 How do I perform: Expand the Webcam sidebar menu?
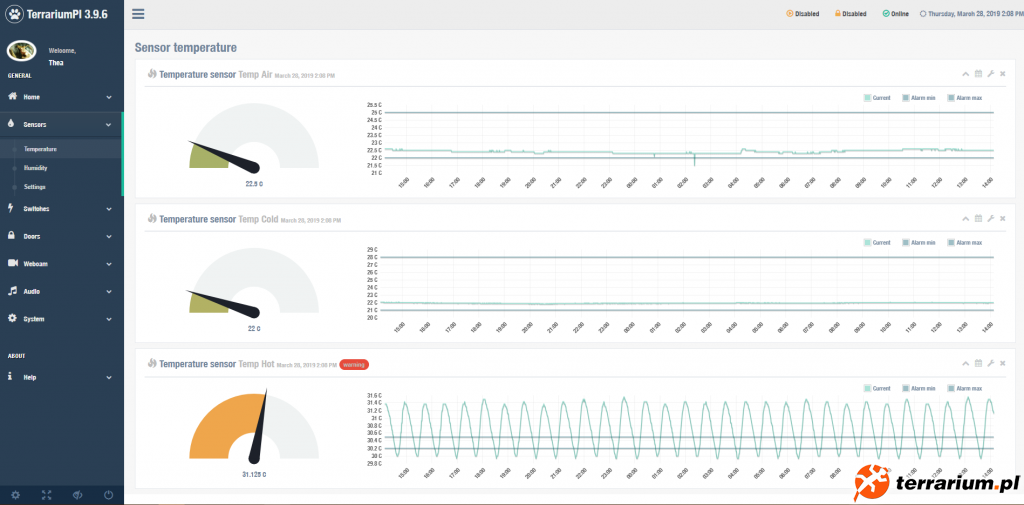pyautogui.click(x=60, y=263)
